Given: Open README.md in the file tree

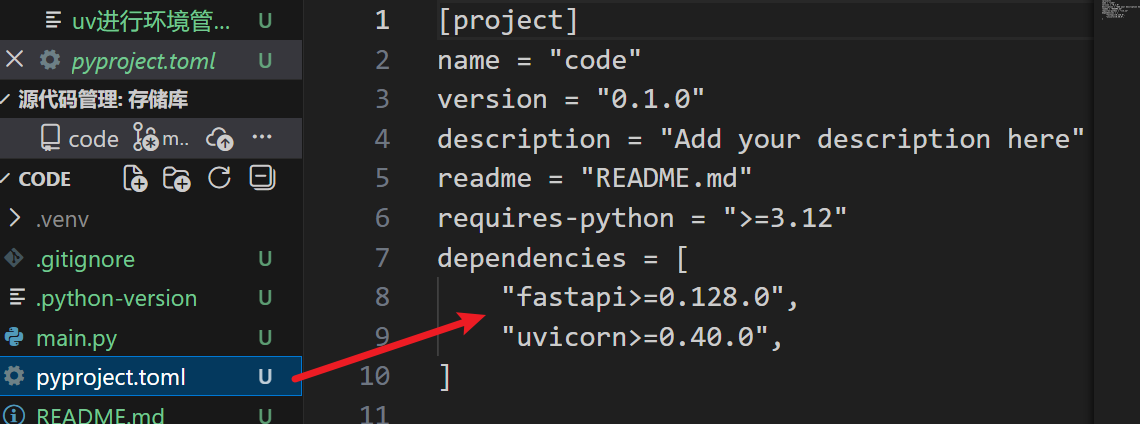Looking at the screenshot, I should (100, 416).
